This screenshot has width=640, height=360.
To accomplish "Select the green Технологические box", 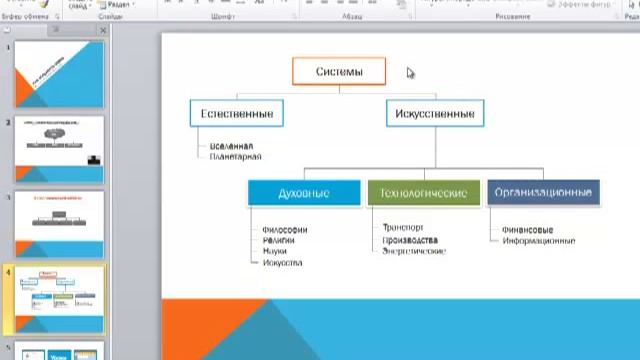I will click(424, 193).
